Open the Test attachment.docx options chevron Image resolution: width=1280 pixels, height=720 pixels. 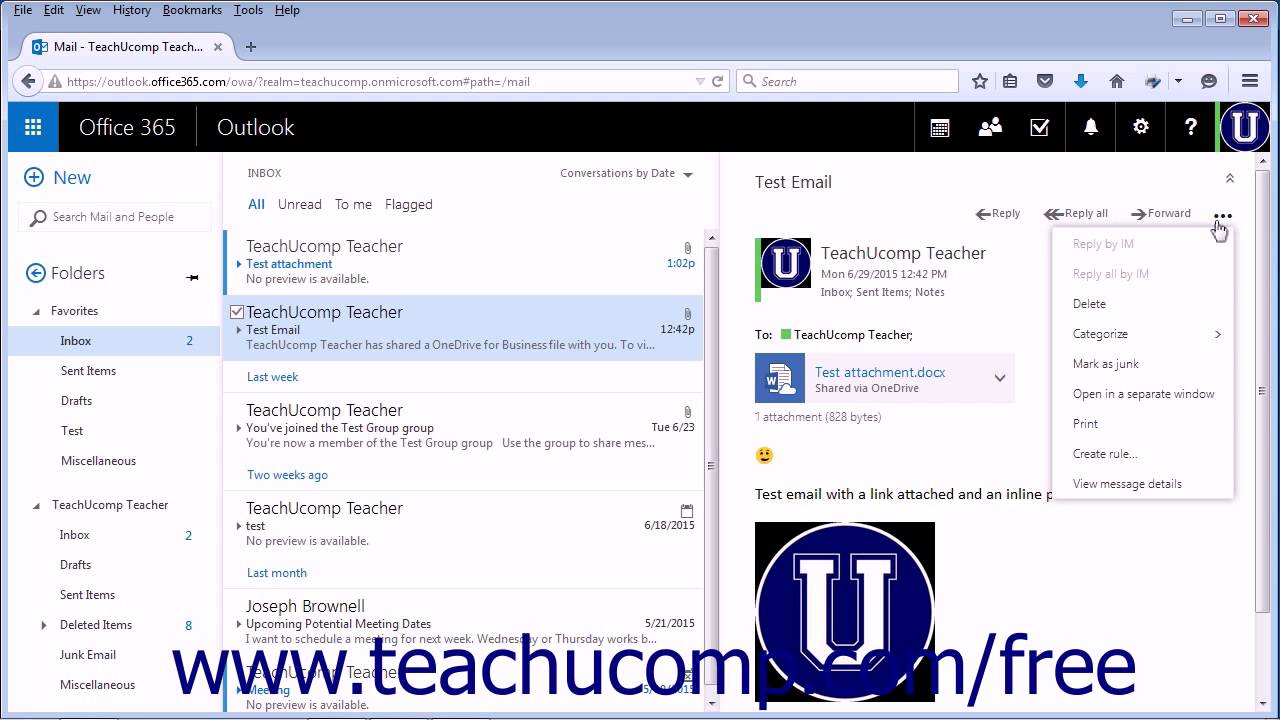pos(999,378)
